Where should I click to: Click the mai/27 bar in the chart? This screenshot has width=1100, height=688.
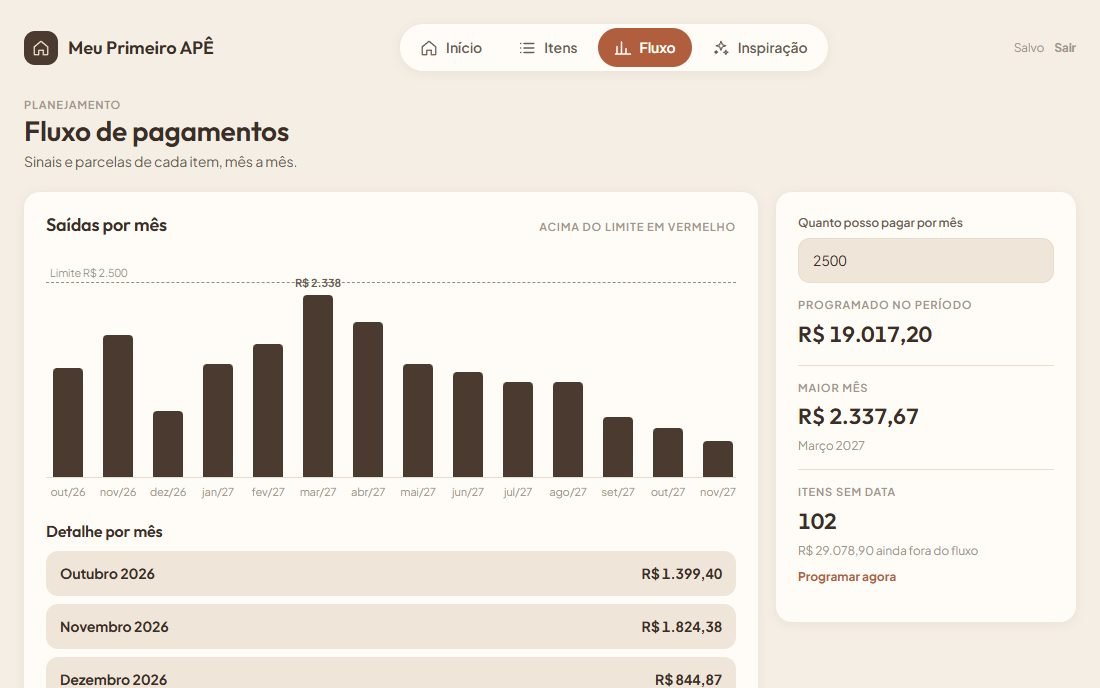click(418, 421)
